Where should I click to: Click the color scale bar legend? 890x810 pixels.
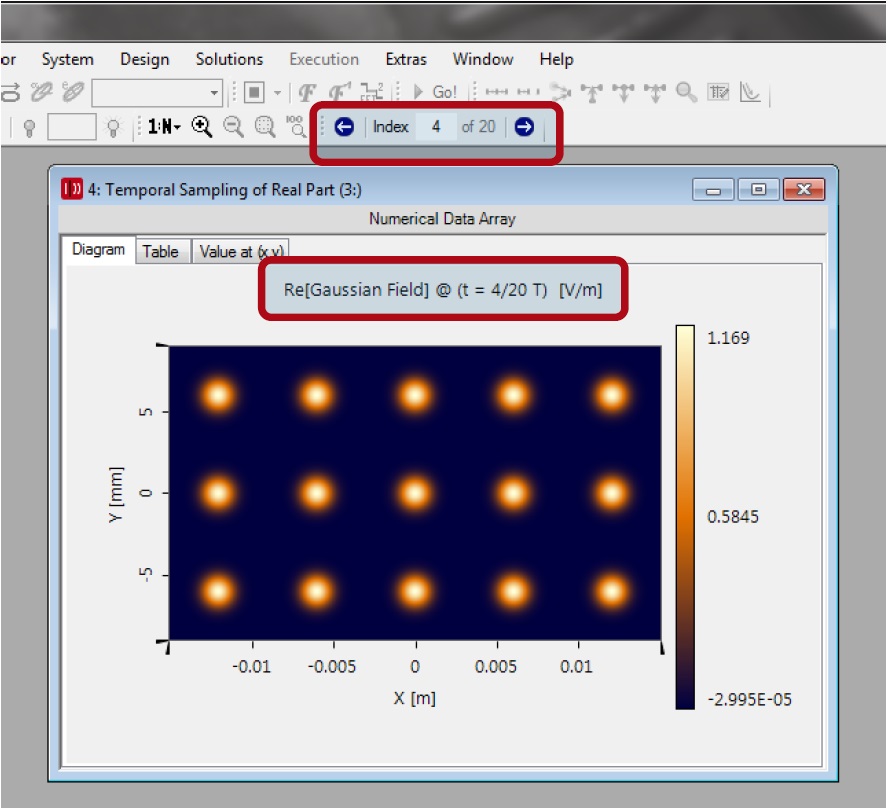pos(685,517)
